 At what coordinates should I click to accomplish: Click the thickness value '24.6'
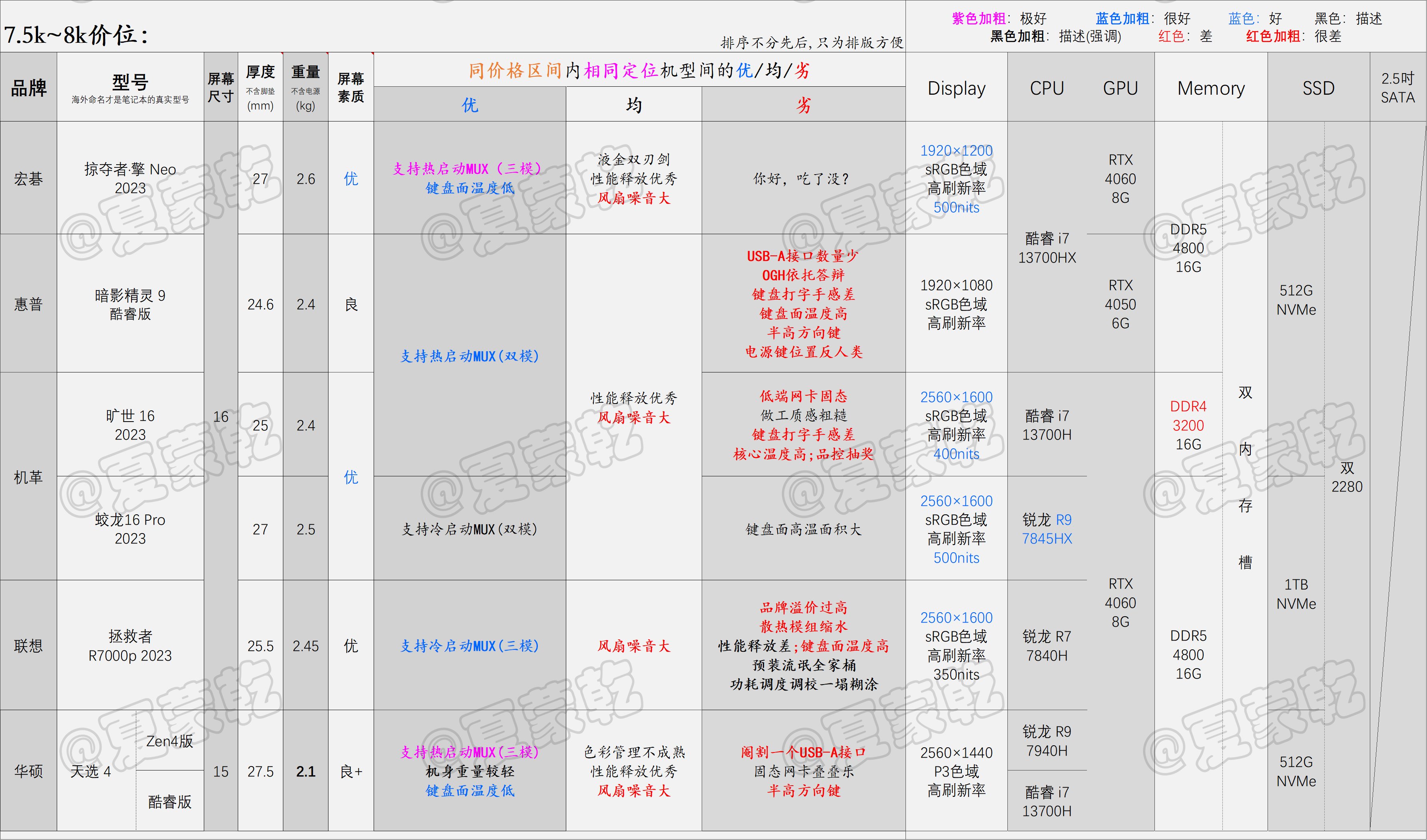261,305
